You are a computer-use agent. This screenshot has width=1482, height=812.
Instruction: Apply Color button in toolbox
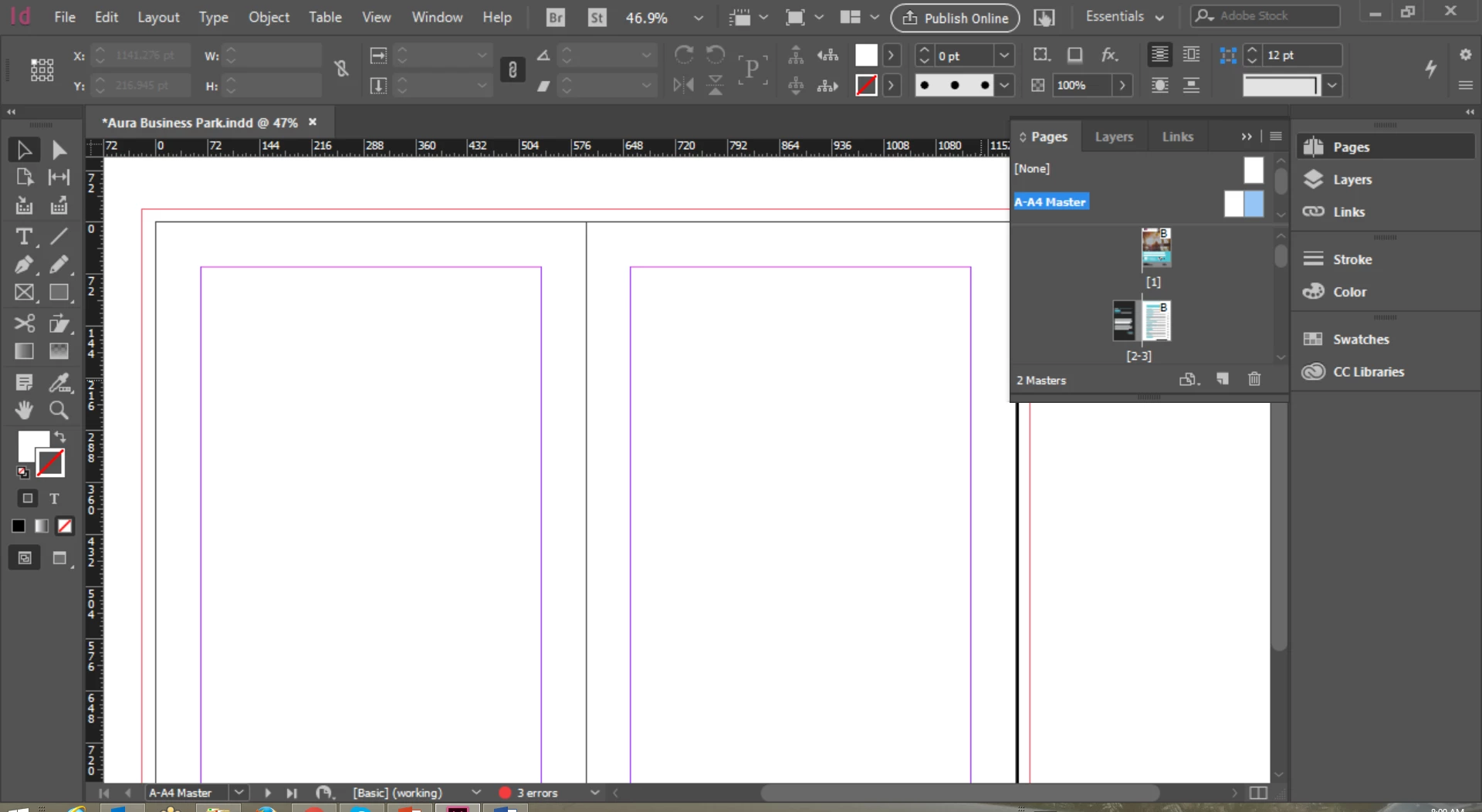click(18, 526)
